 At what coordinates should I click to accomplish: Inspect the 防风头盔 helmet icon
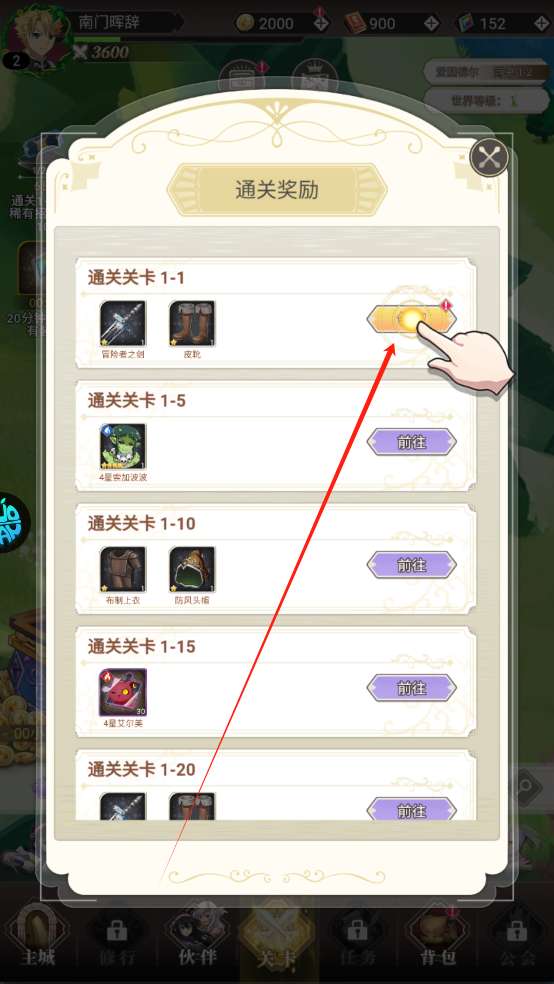point(192,570)
